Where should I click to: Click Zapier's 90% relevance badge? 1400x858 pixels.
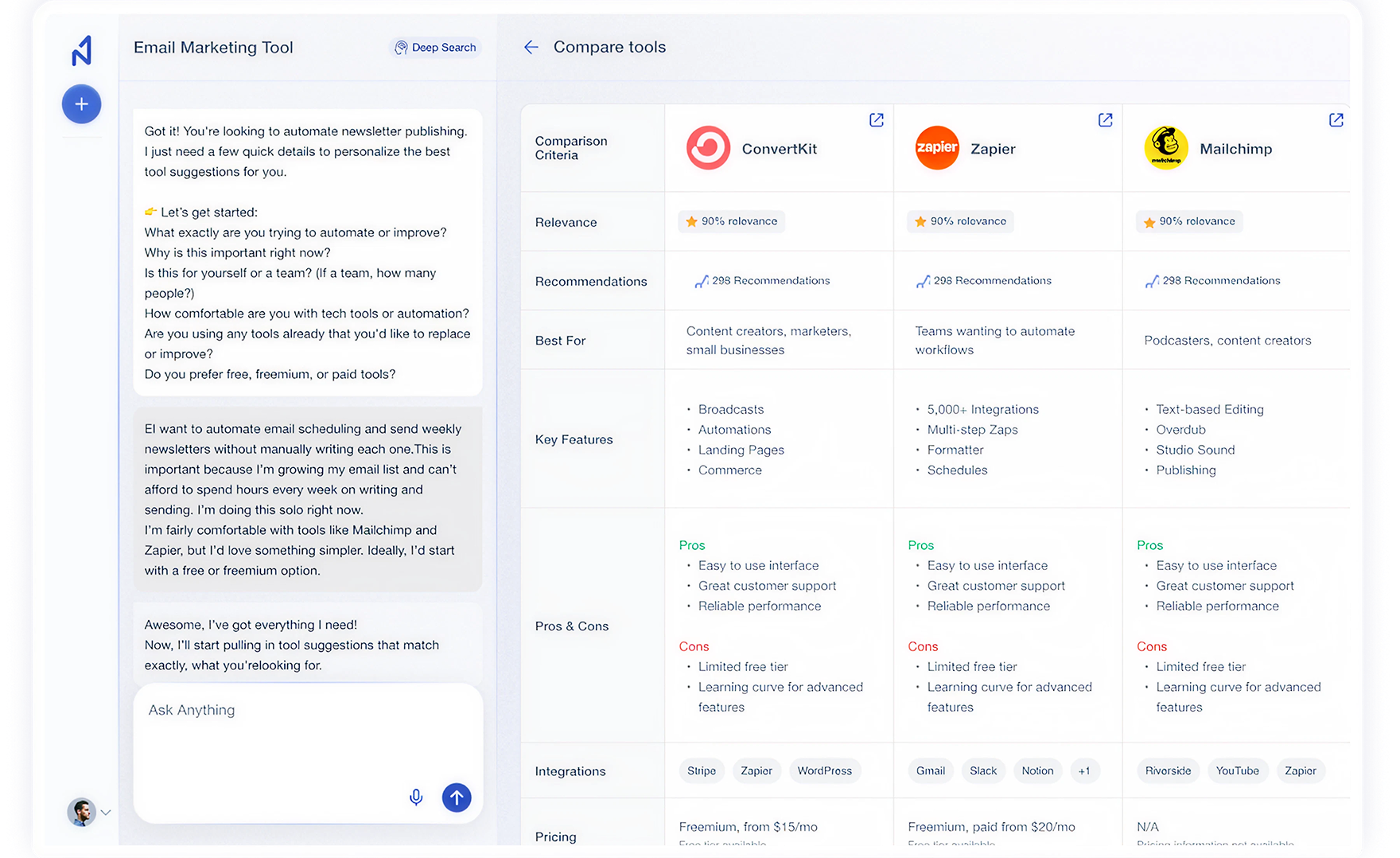click(x=960, y=221)
